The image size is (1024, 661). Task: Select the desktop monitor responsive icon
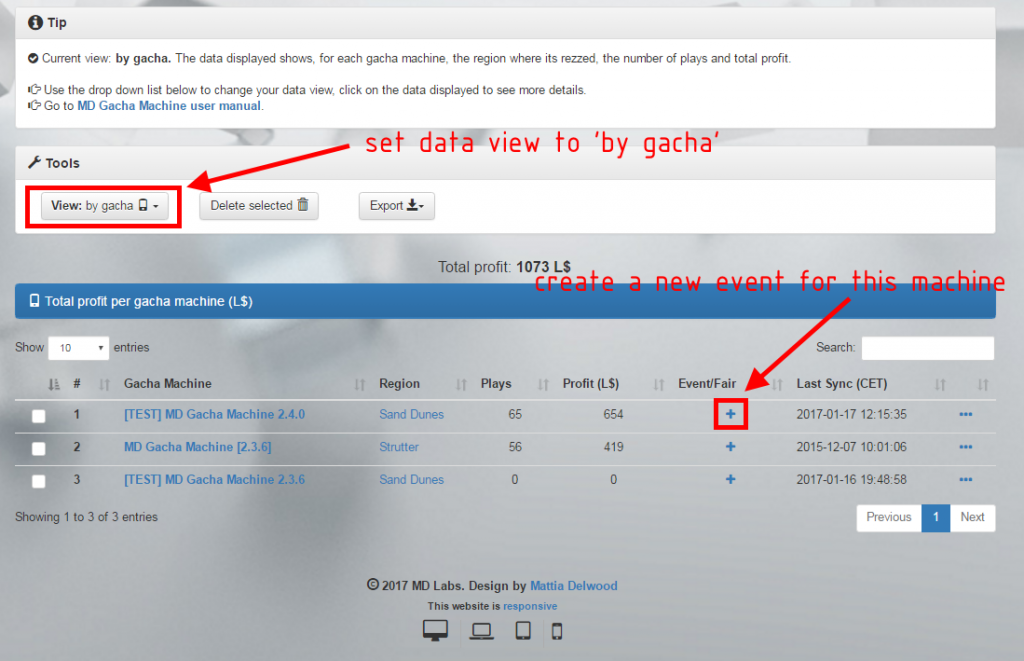point(435,630)
